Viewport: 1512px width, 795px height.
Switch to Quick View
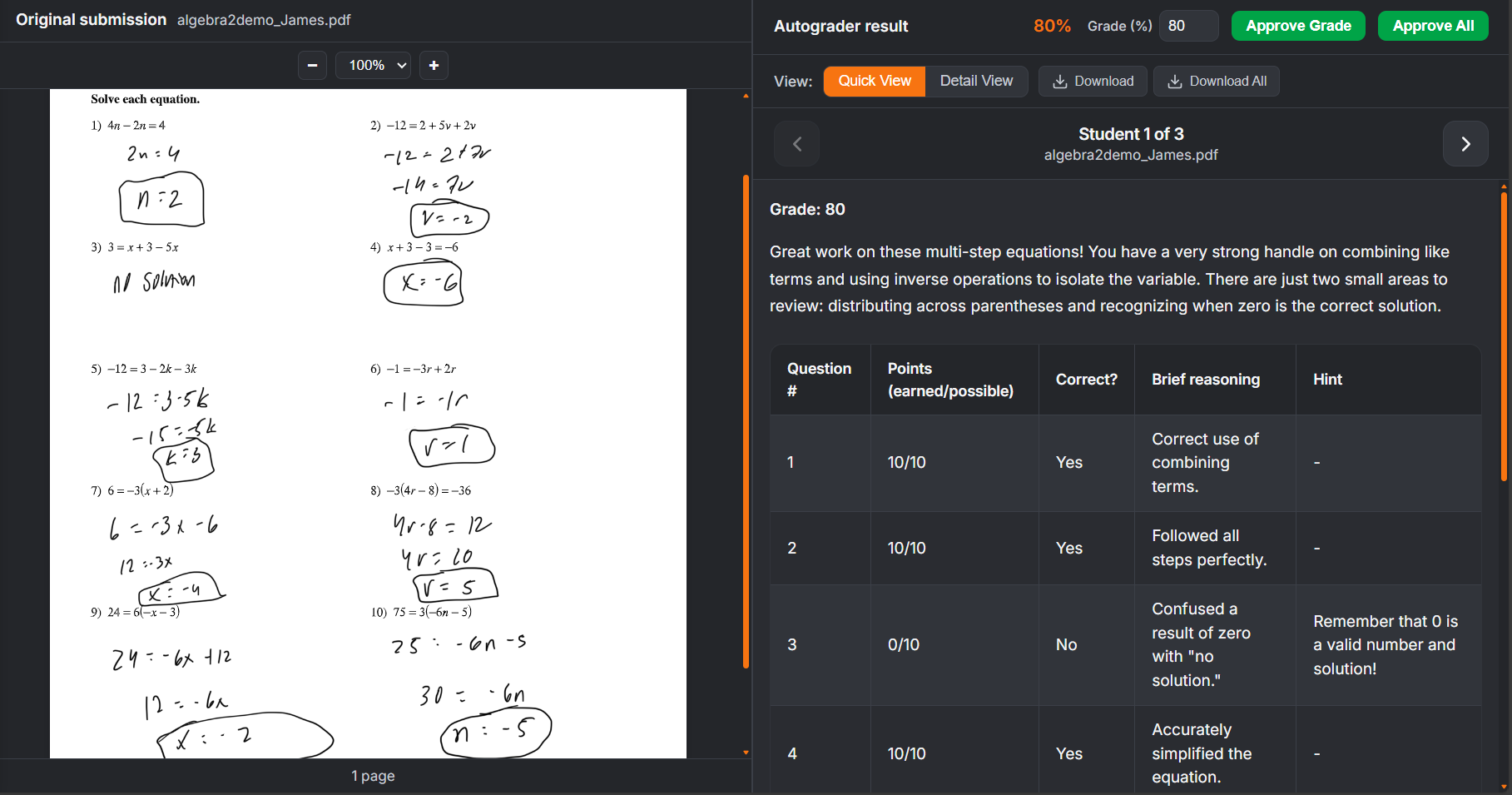[874, 81]
